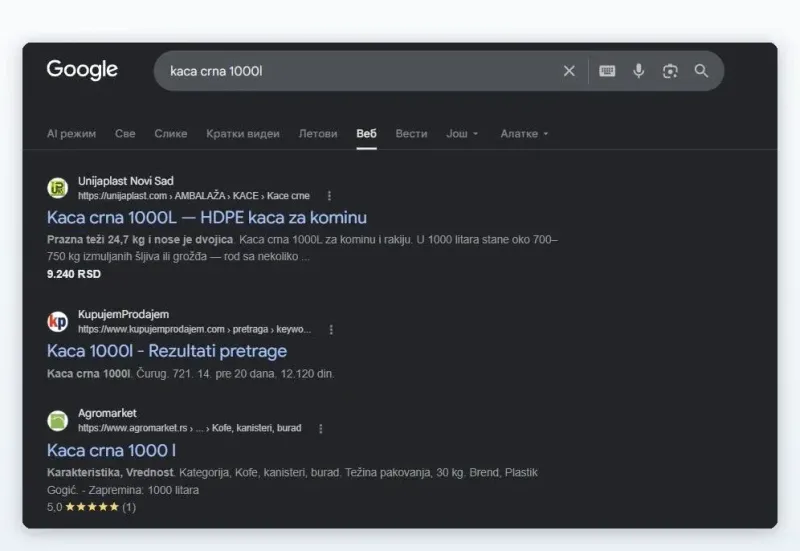Expand the Још dropdown
Screen dimensions: 800x551
(462, 134)
